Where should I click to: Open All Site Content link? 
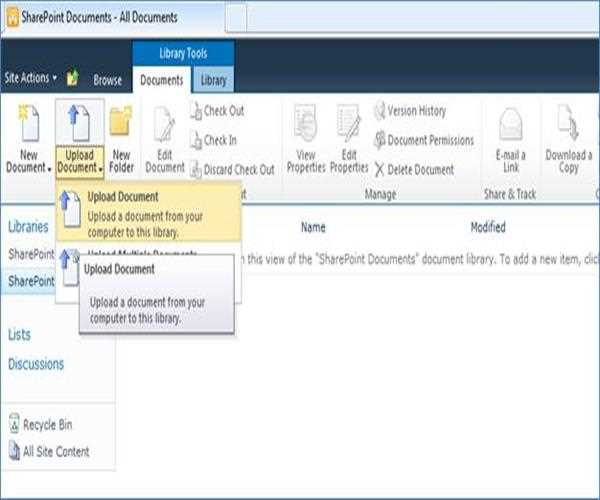(x=54, y=451)
